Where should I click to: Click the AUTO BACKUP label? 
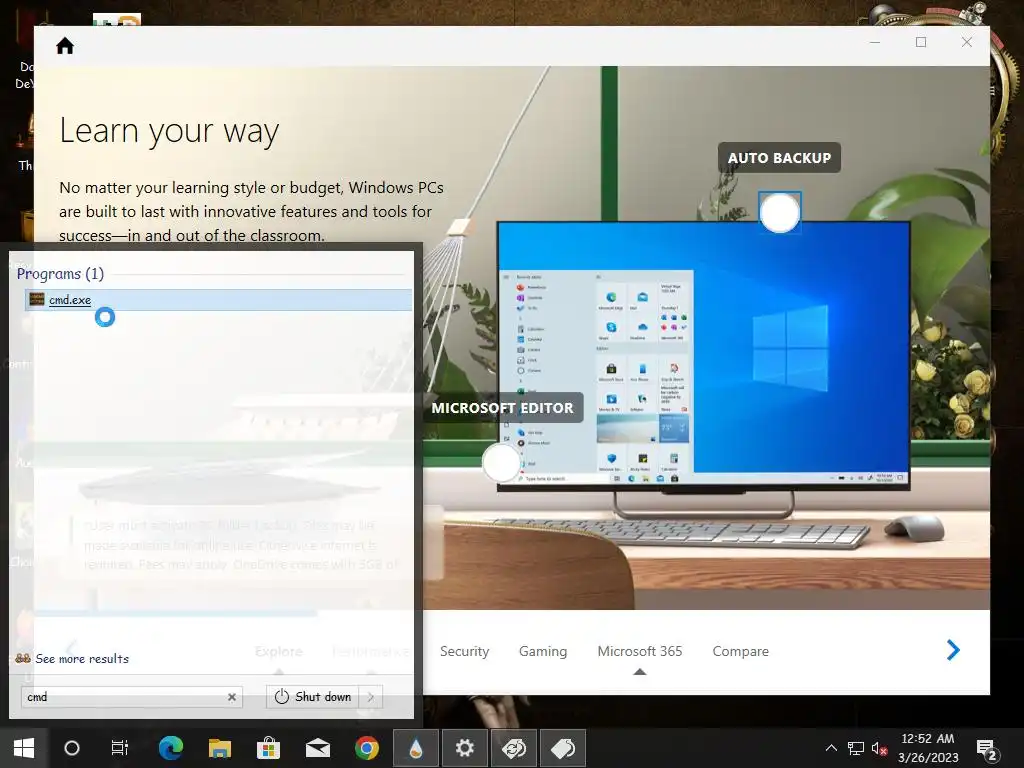pyautogui.click(x=779, y=158)
